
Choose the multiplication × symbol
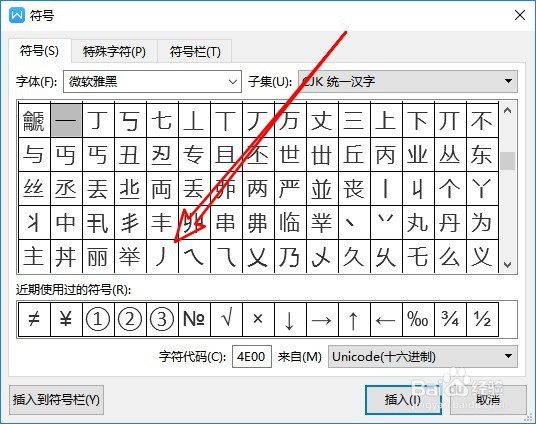tap(258, 319)
